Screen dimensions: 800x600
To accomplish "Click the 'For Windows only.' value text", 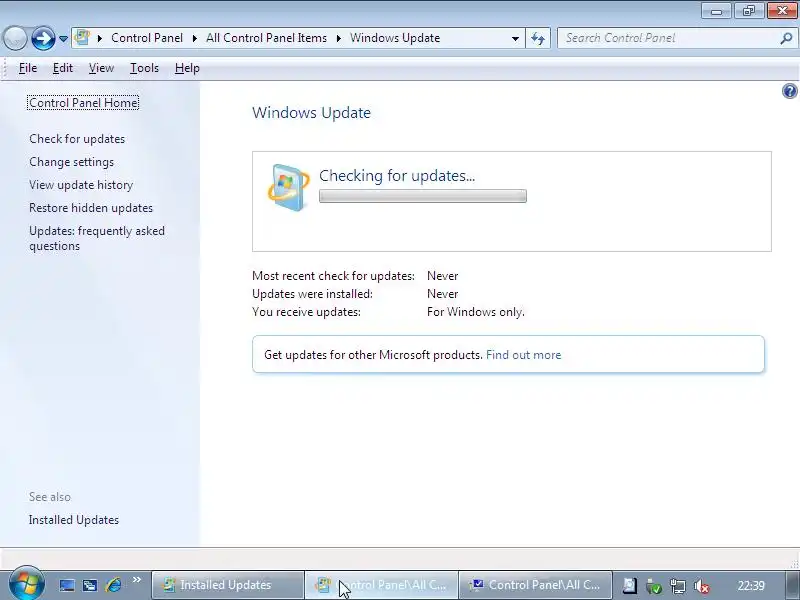I will pyautogui.click(x=476, y=312).
